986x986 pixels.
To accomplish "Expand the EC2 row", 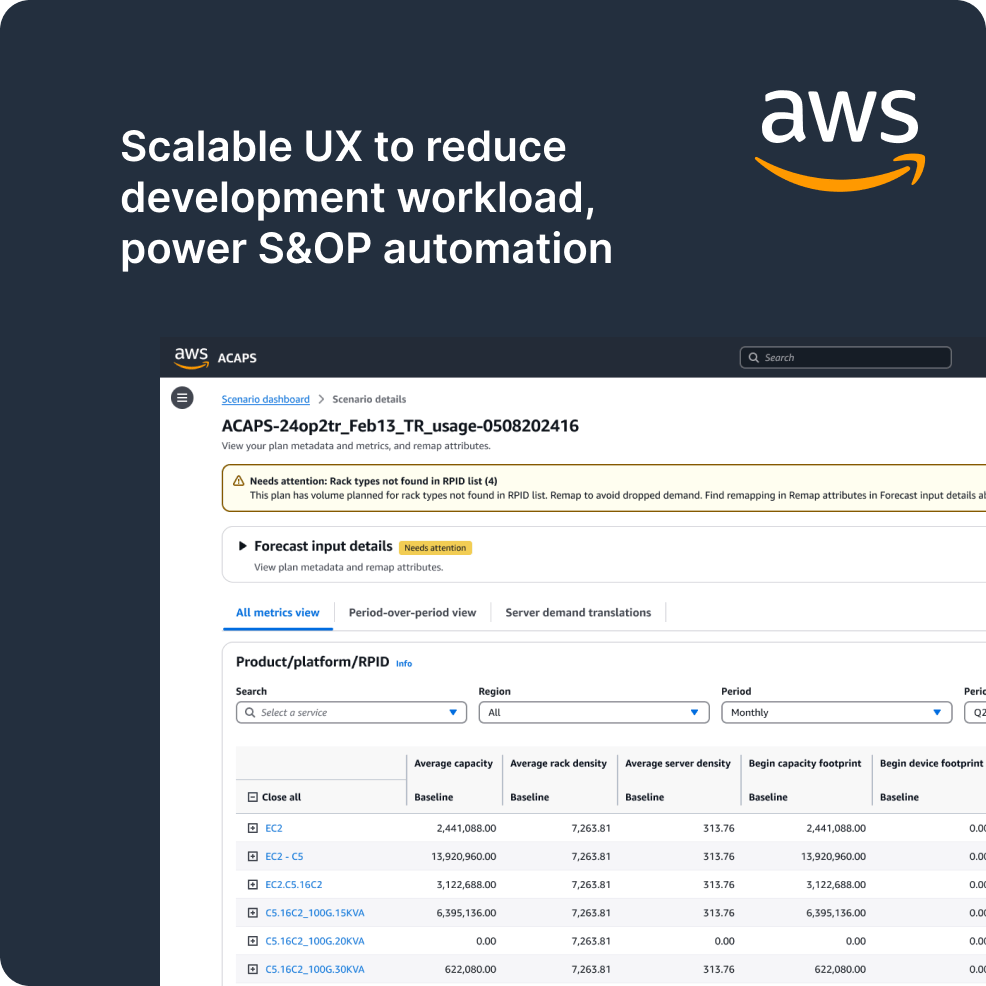I will [x=253, y=828].
